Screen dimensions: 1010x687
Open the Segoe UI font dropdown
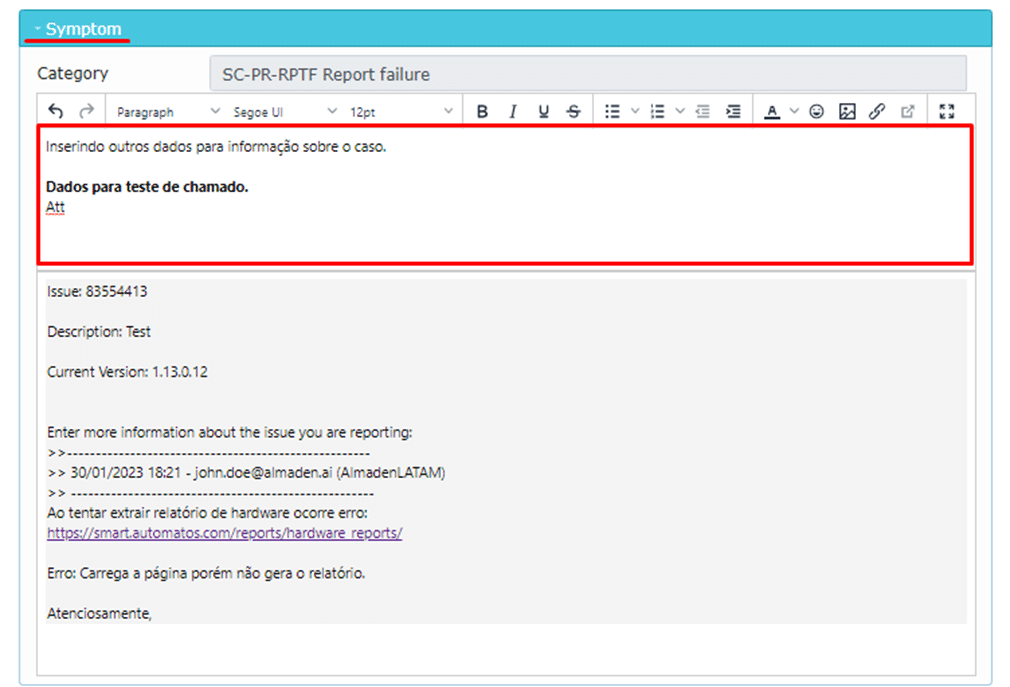click(285, 112)
